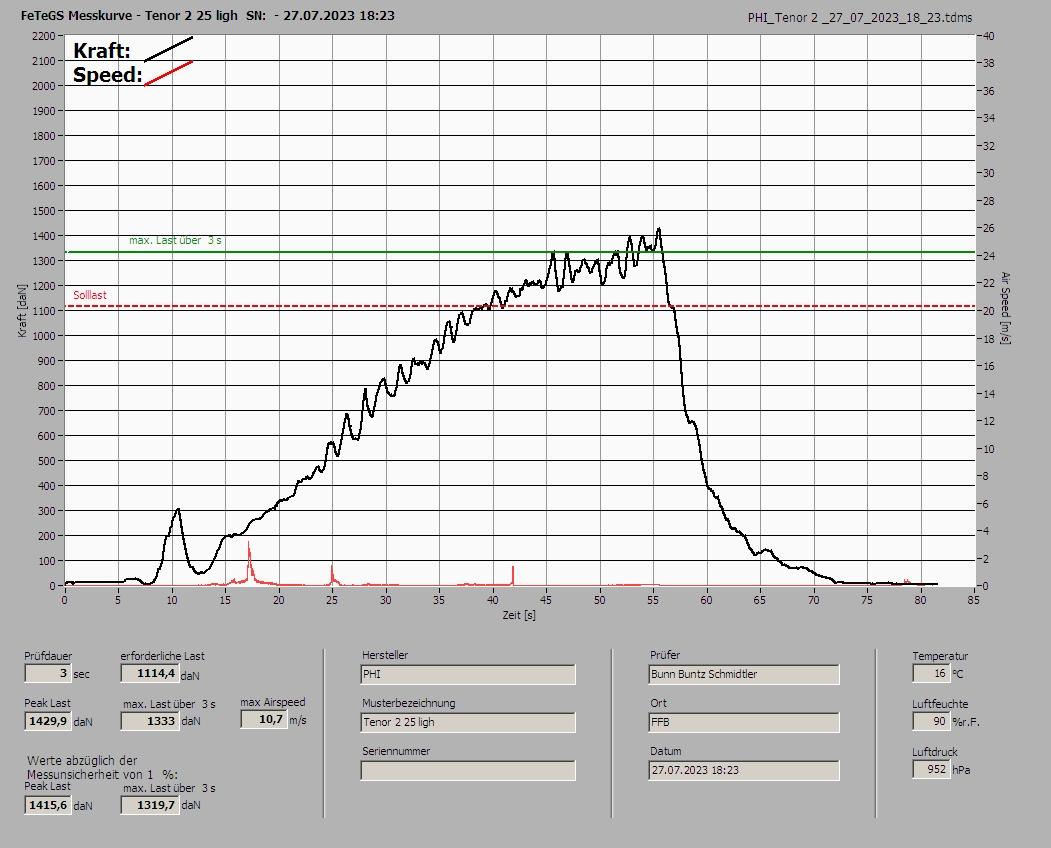This screenshot has height=848, width=1051.
Task: Click the 'Air Speed [m/s]' axis label
Action: click(x=1005, y=308)
